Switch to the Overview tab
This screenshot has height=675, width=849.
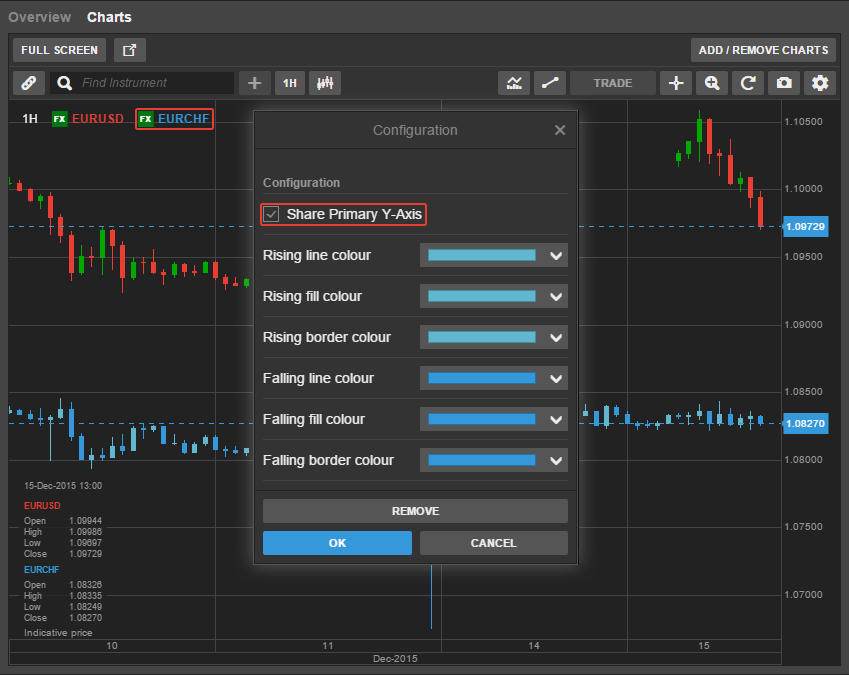tap(39, 17)
